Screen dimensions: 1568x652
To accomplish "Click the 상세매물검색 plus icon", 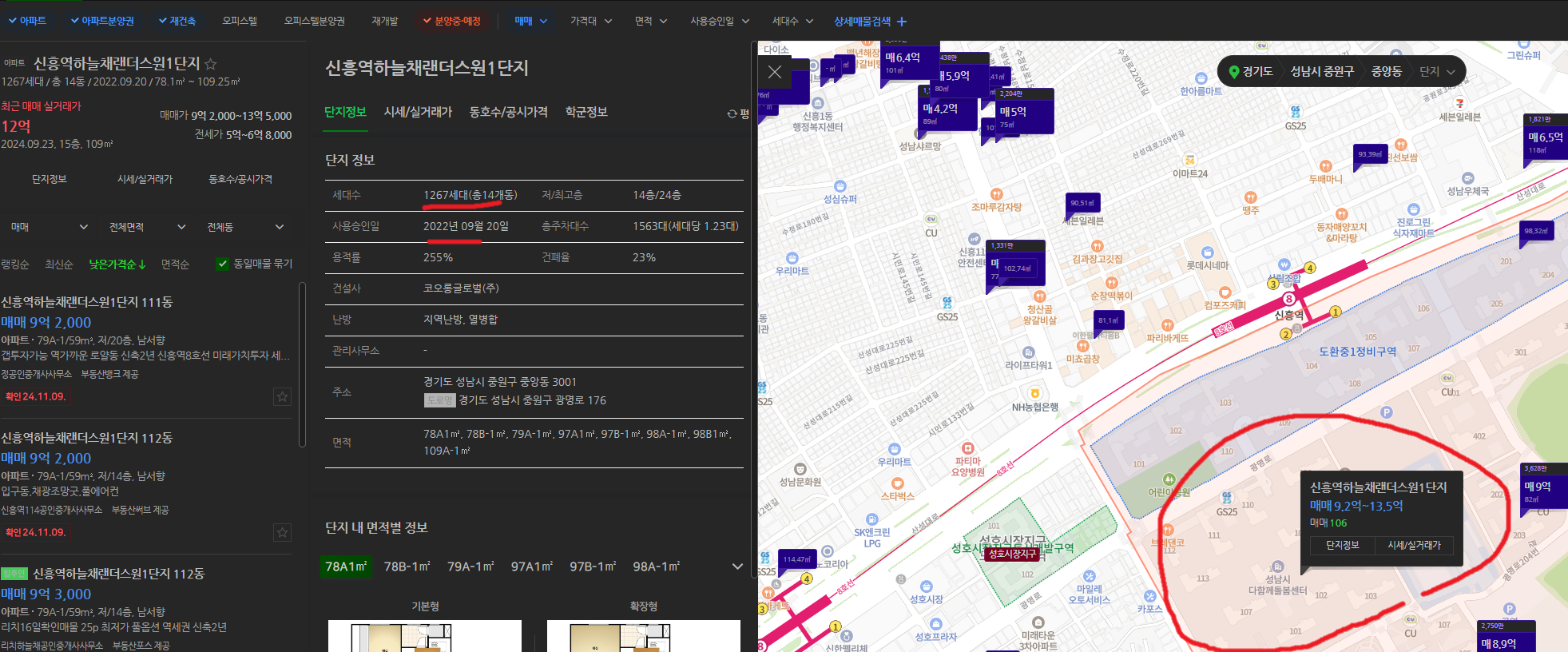I will (x=902, y=22).
